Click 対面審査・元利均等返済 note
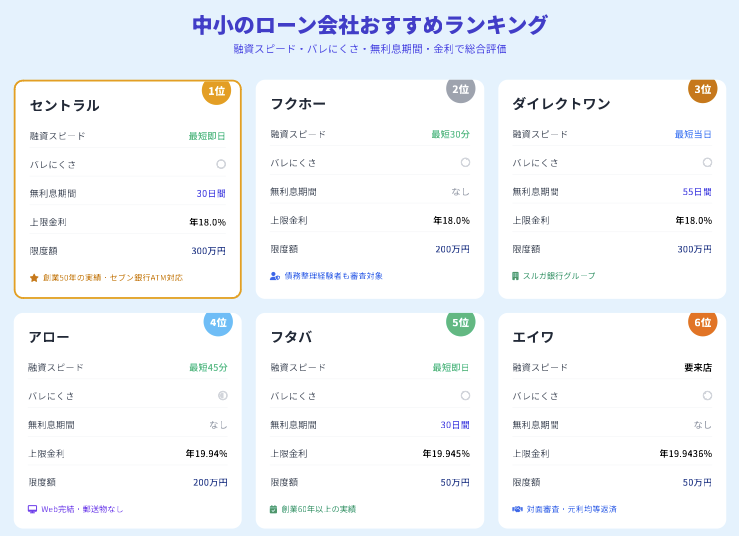The width and height of the screenshot is (739, 536). [x=572, y=509]
